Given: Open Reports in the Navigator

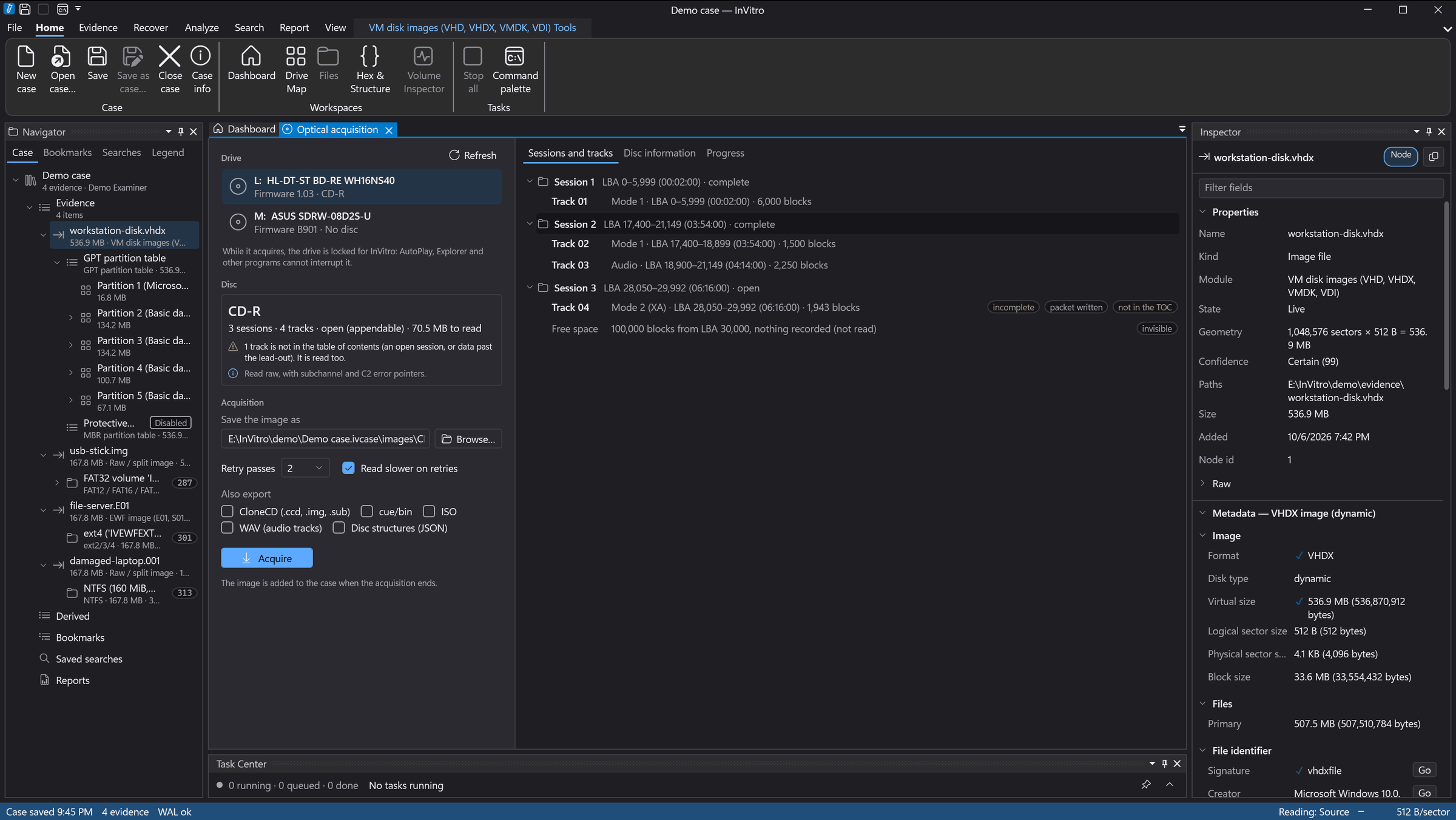Looking at the screenshot, I should pyautogui.click(x=73, y=680).
